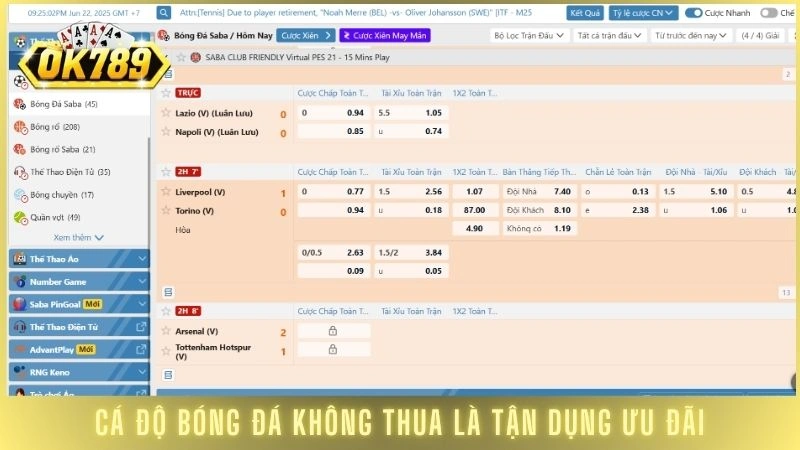Expand Xem thêm to show more sports
The image size is (800, 450).
tap(78, 238)
